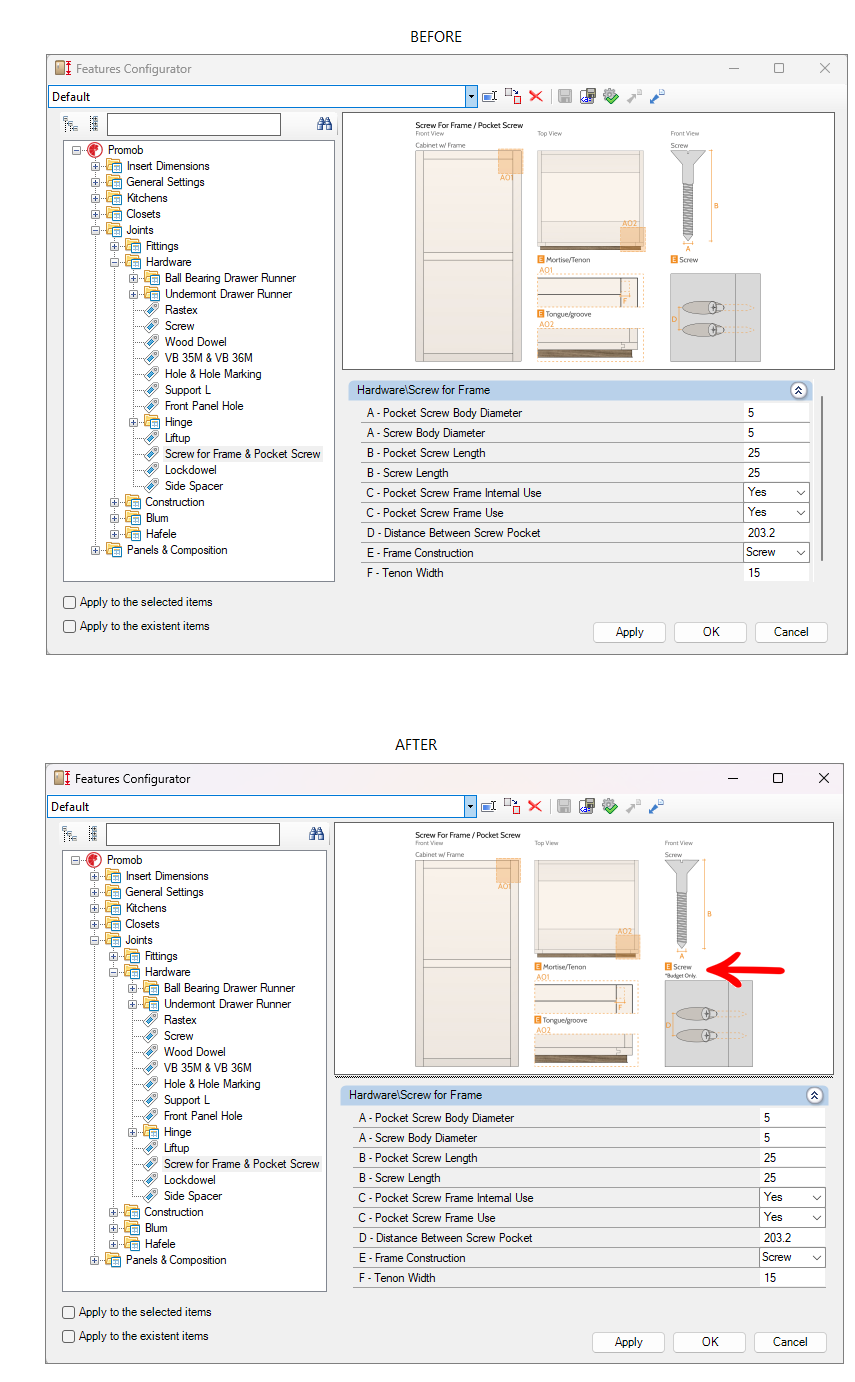The width and height of the screenshot is (855, 1382).
Task: Click the gray floppy save icon in AFTER window
Action: [564, 806]
